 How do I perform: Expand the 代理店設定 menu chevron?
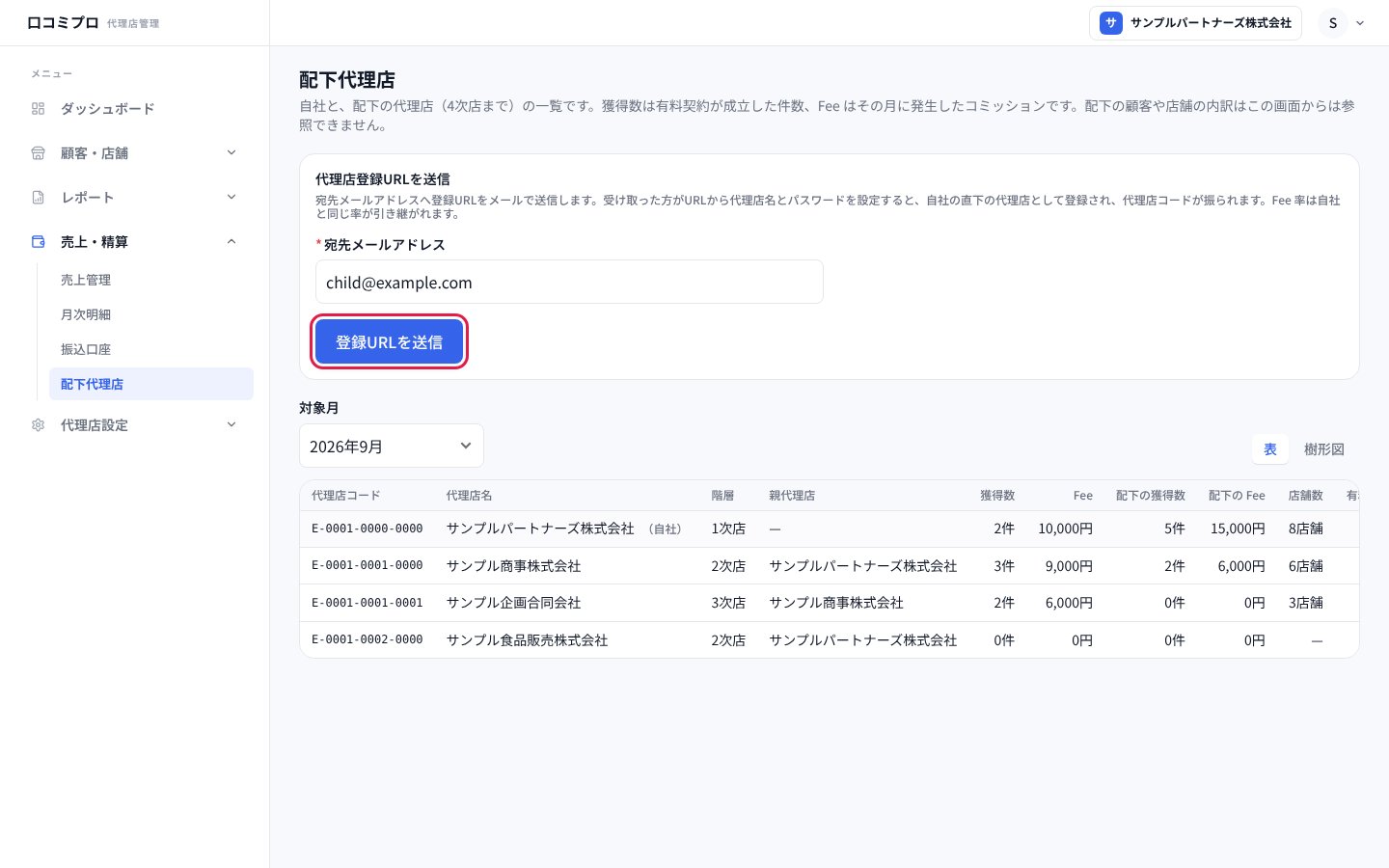point(231,424)
